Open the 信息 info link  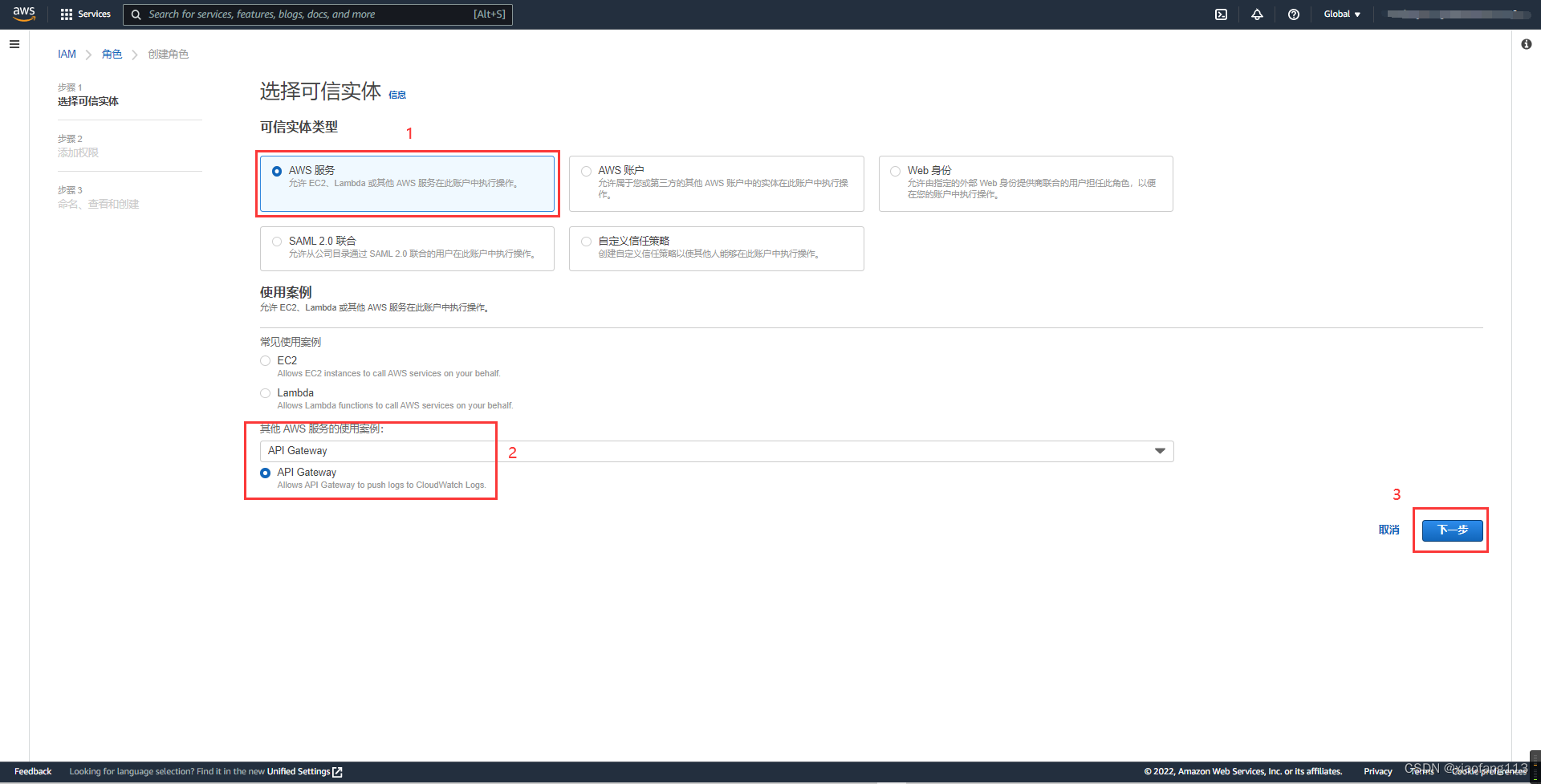[397, 95]
